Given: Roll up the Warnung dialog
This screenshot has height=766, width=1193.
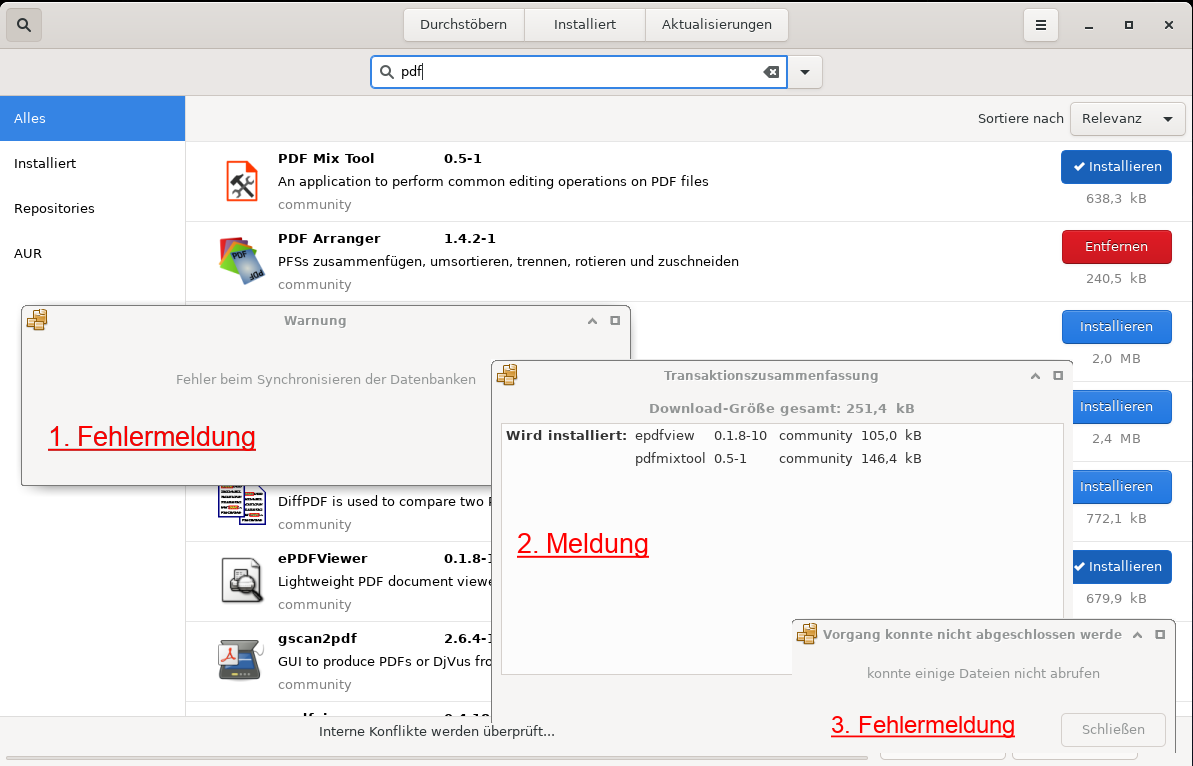Looking at the screenshot, I should click(592, 321).
